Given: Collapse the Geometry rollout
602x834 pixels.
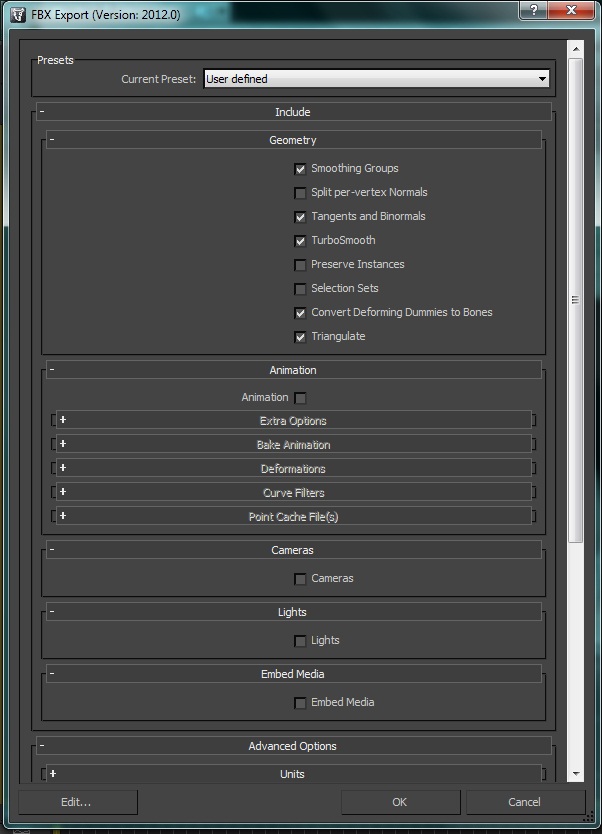Looking at the screenshot, I should (294, 140).
